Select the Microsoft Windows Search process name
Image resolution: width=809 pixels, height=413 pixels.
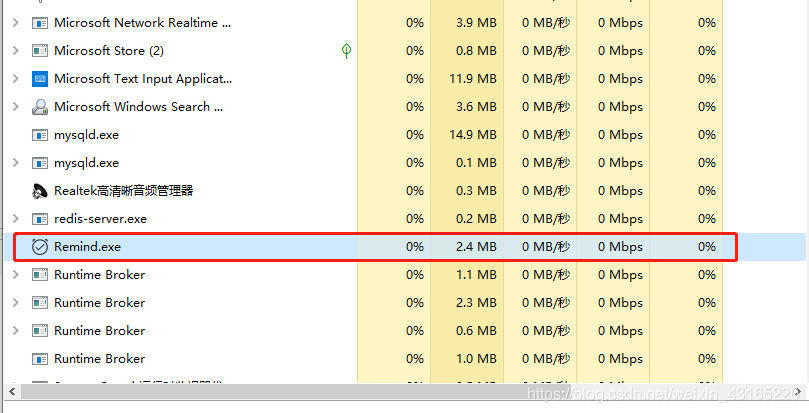[138, 107]
